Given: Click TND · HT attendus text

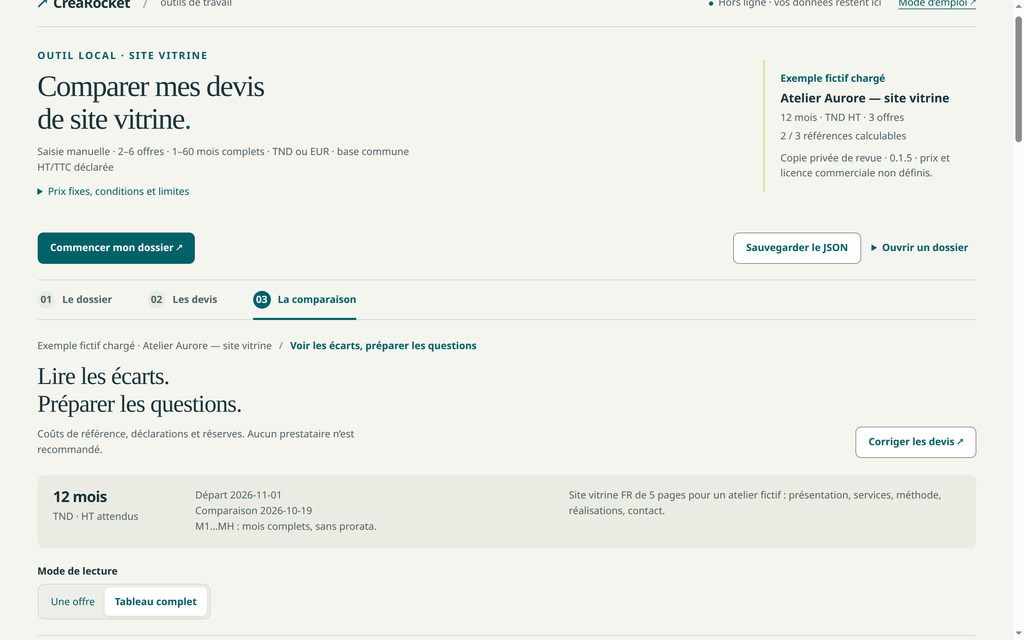Looking at the screenshot, I should 95,516.
